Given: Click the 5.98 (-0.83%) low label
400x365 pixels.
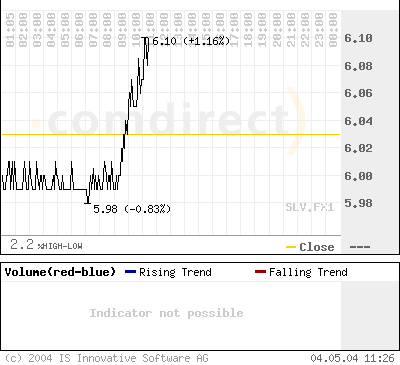Looking at the screenshot, I should pyautogui.click(x=132, y=209).
